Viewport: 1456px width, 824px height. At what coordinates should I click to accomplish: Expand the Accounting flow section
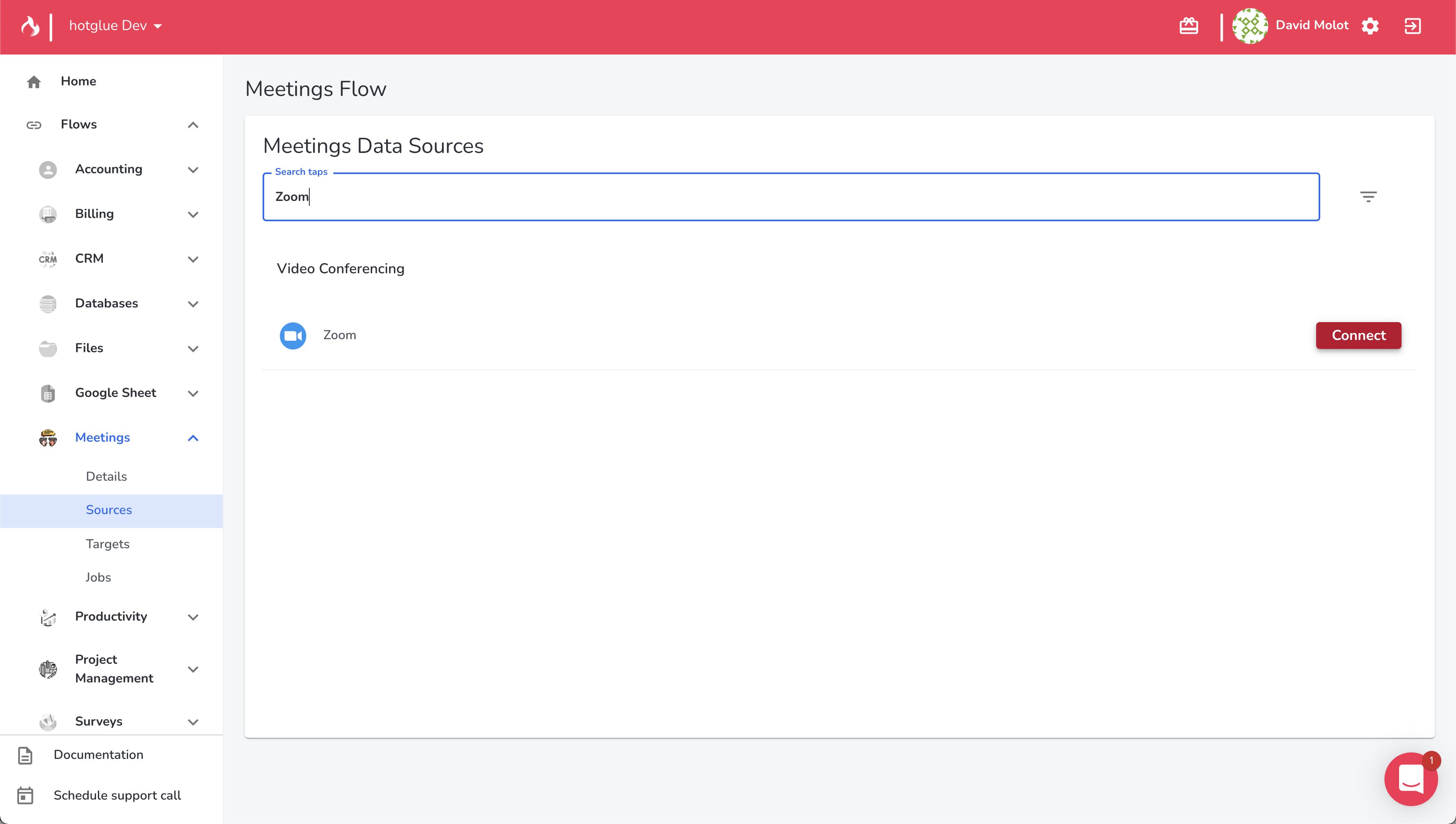click(193, 170)
